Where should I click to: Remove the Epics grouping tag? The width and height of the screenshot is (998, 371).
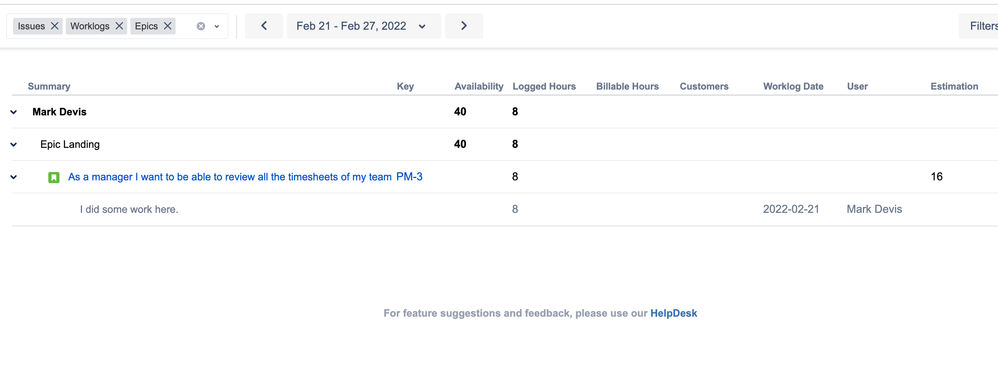tap(168, 26)
